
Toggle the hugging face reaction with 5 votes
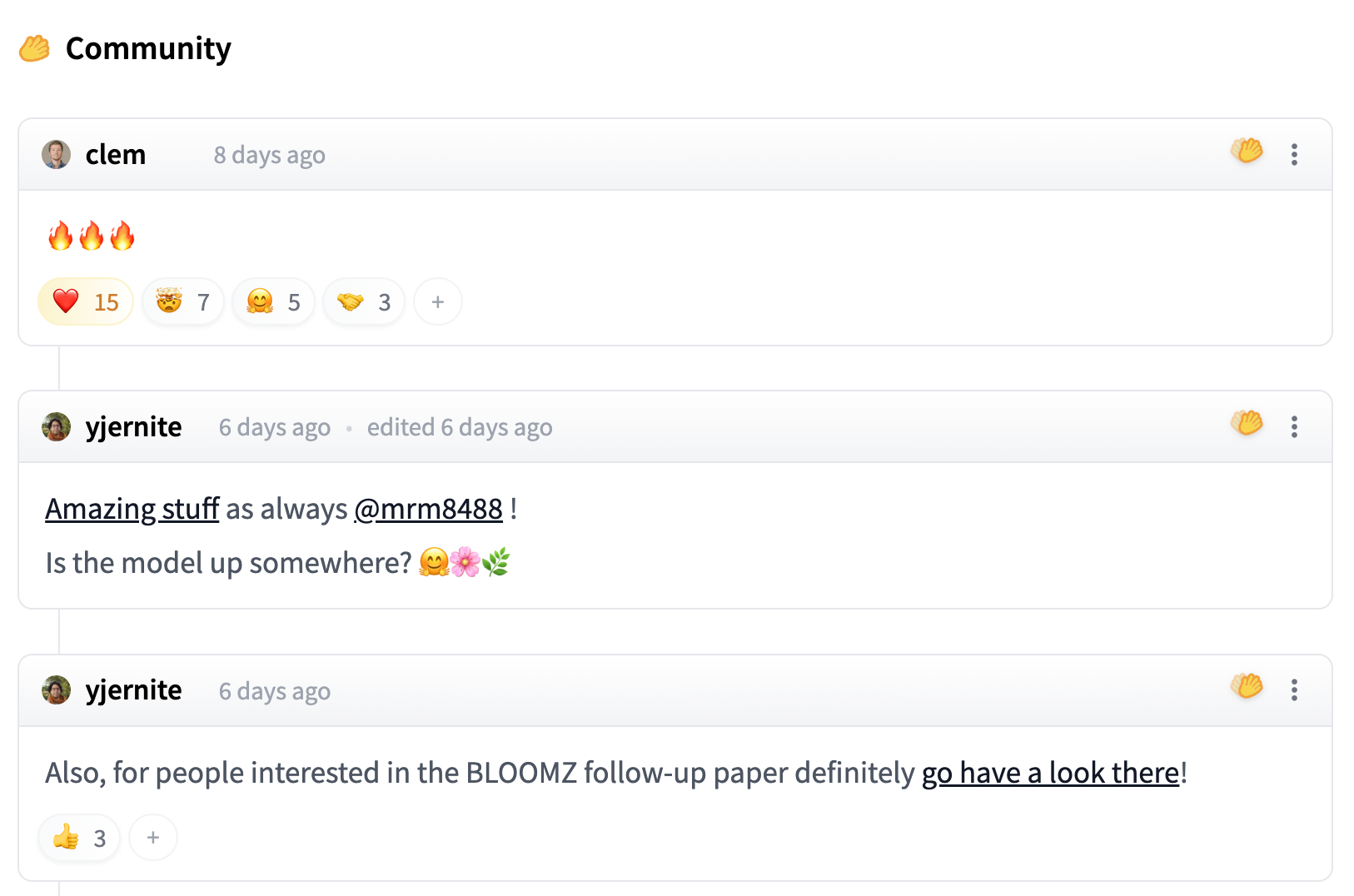click(273, 301)
